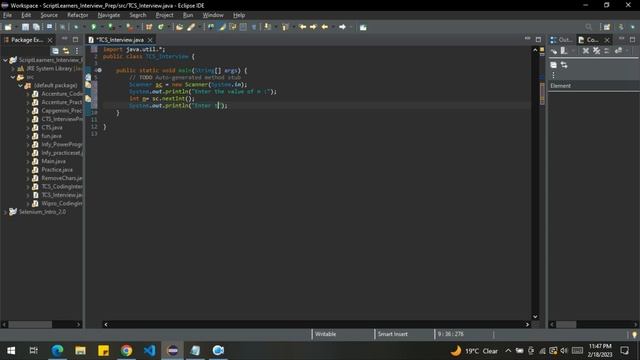The height and width of the screenshot is (360, 640).
Task: Click the Windows Start button
Action: 11,350
